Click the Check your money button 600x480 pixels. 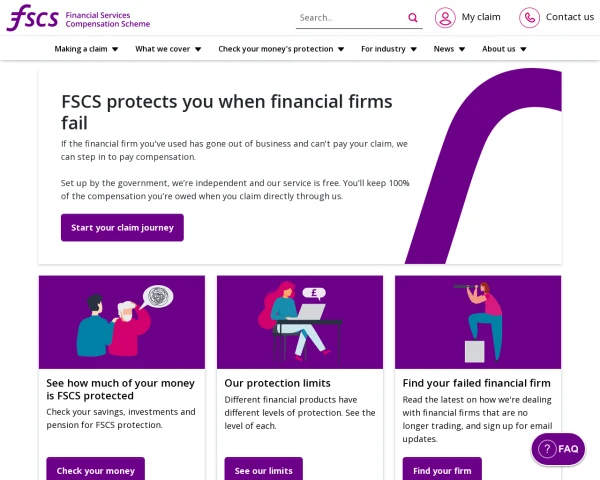pos(96,470)
